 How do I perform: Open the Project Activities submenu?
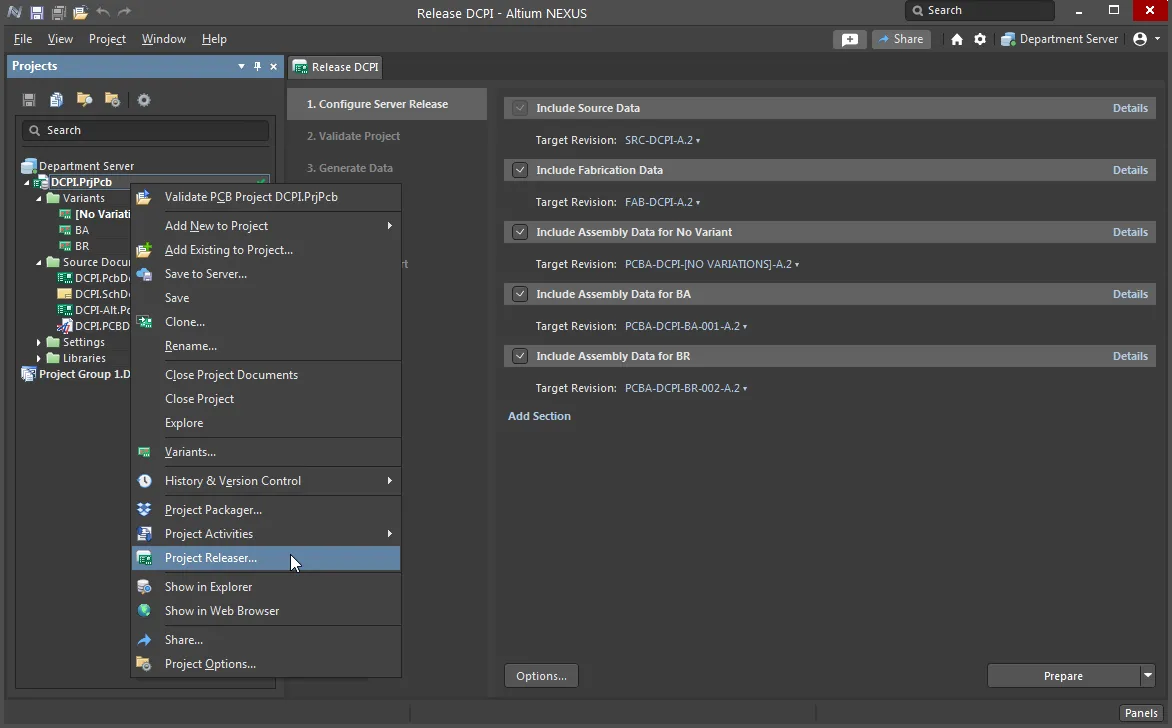[266, 534]
